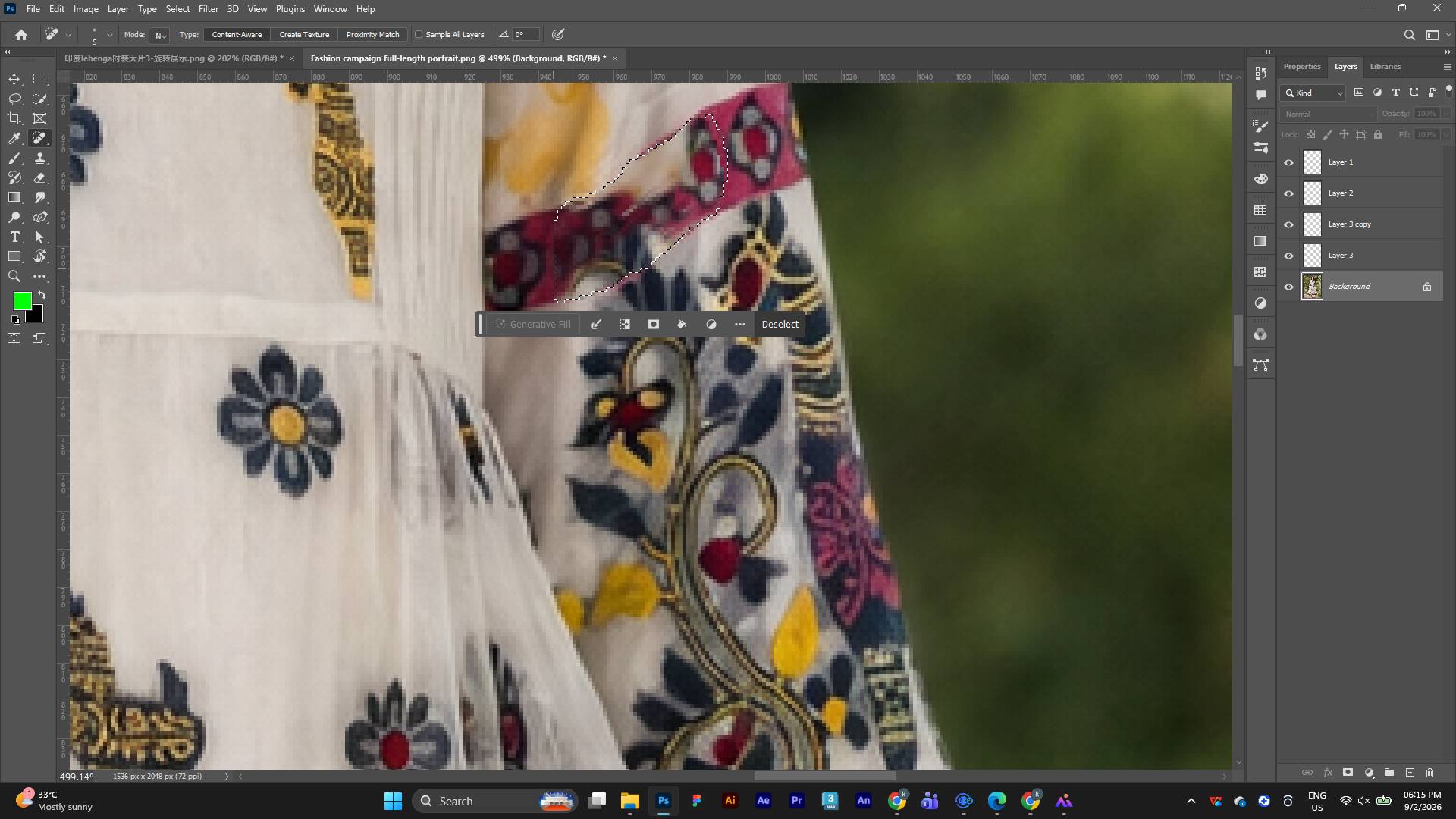Pick the Clone Stamp tool
1456x819 pixels.
coord(40,158)
